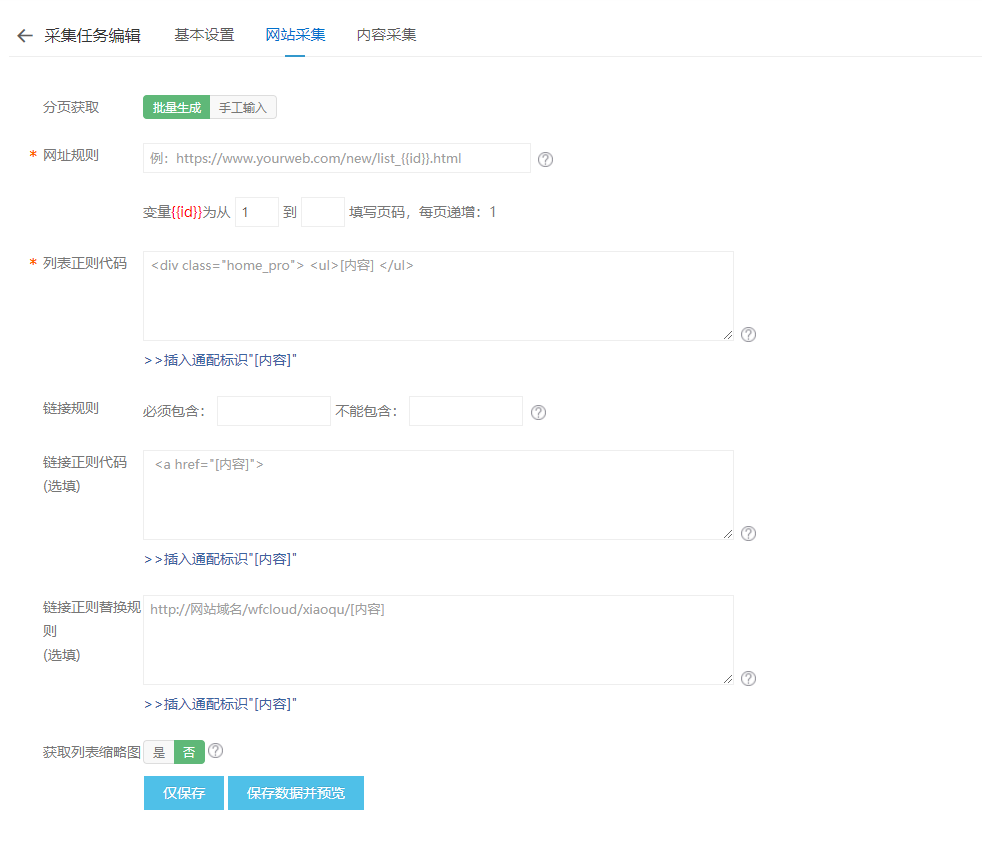
Task: Click the ending page number input box
Action: 322,212
